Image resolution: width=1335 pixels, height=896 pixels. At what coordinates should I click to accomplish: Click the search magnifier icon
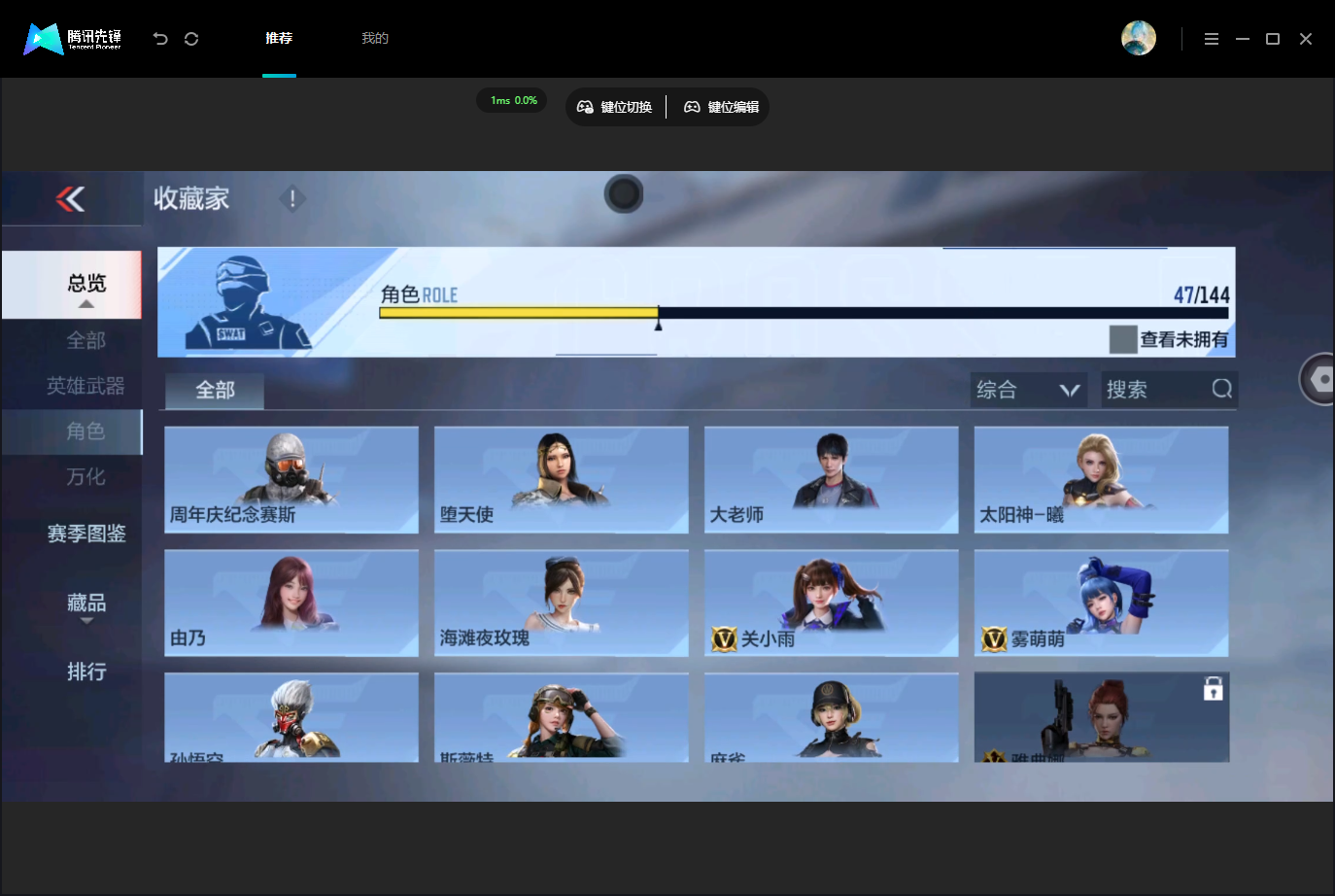[1222, 389]
